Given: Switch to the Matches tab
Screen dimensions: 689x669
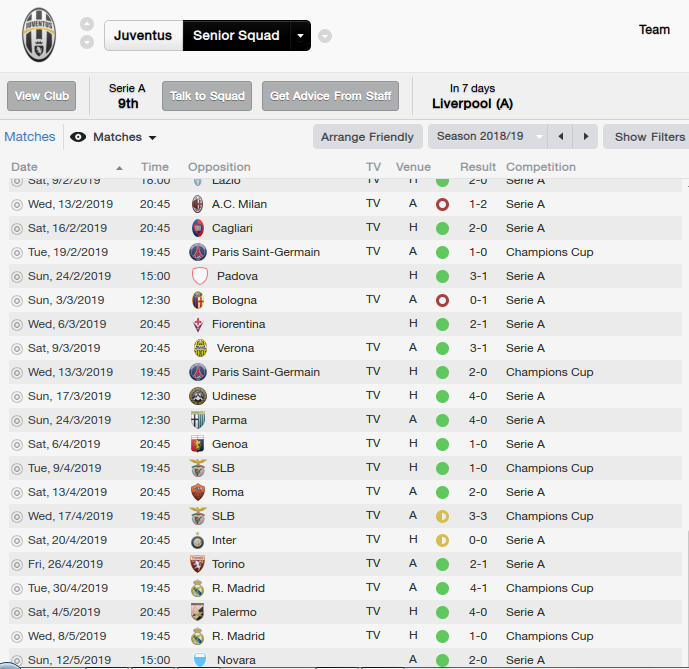Looking at the screenshot, I should pos(30,137).
